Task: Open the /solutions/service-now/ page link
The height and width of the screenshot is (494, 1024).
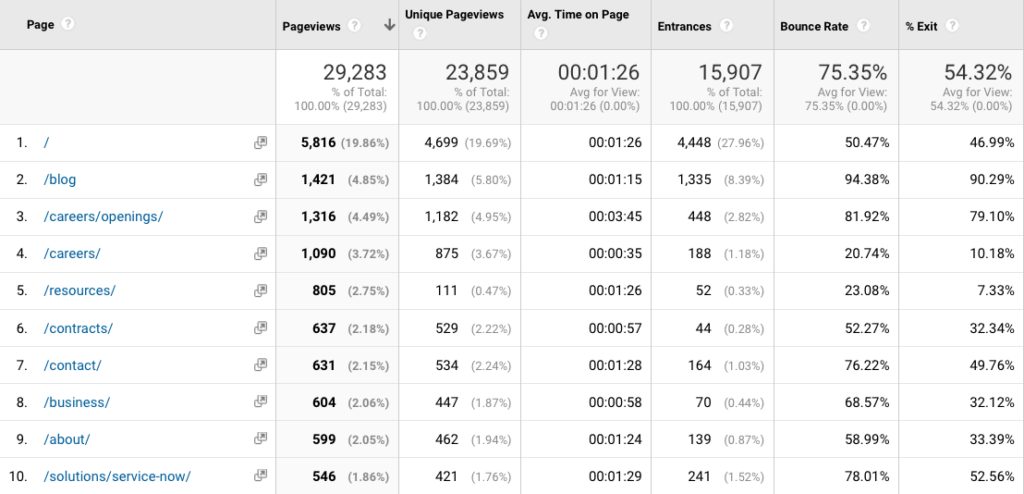Action: (x=117, y=476)
